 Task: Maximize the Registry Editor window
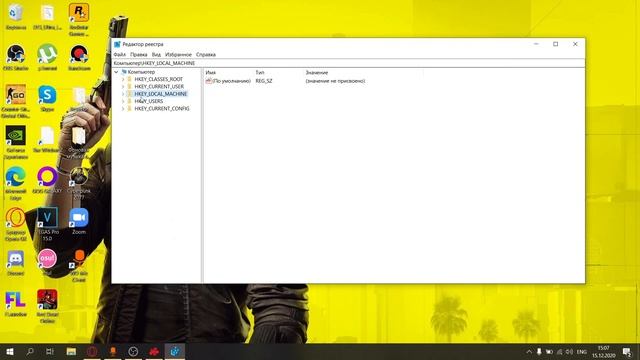click(x=556, y=44)
